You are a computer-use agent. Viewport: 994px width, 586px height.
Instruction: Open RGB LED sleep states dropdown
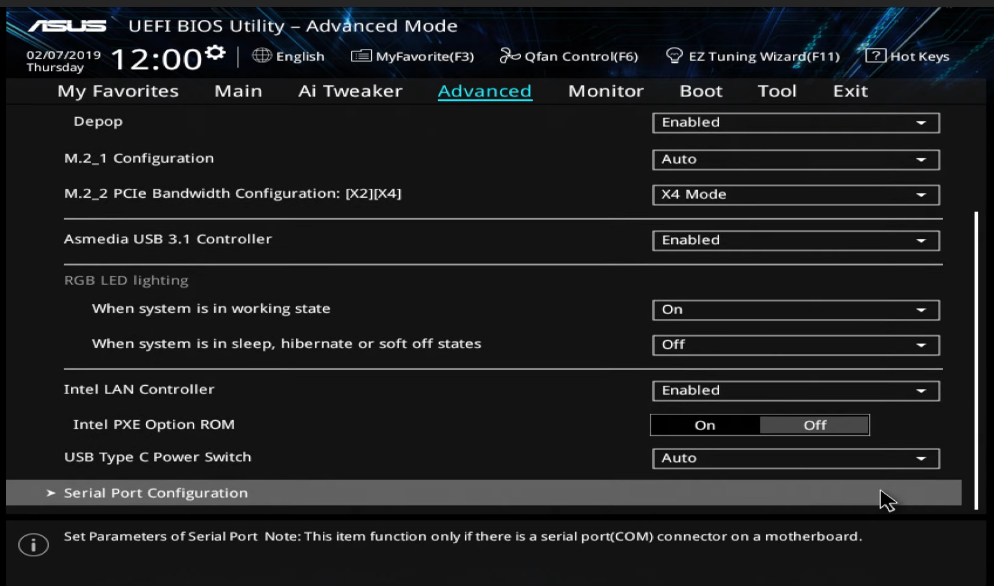click(796, 344)
